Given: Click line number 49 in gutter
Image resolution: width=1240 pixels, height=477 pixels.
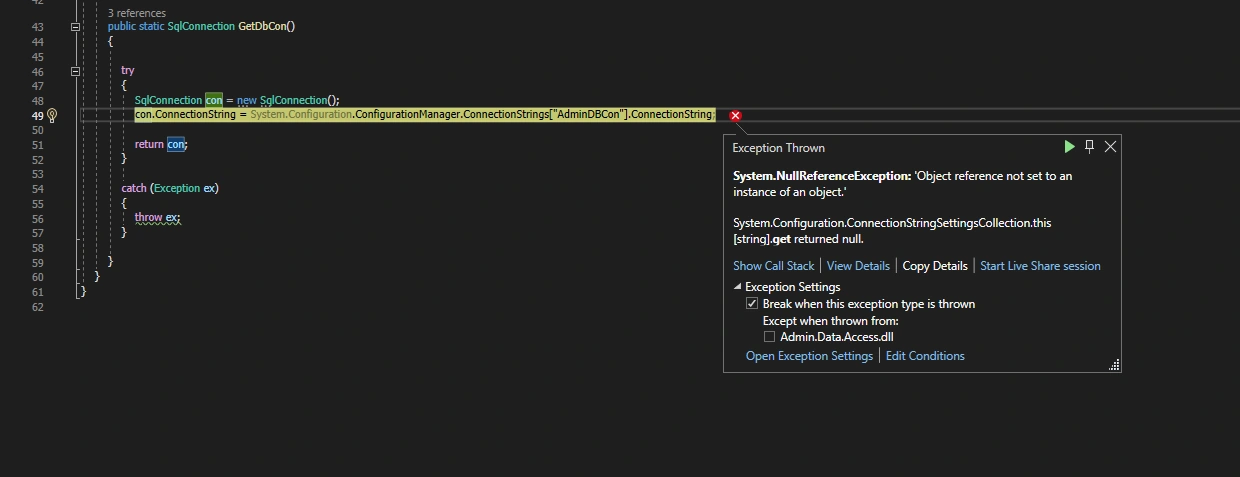Looking at the screenshot, I should coord(38,115).
